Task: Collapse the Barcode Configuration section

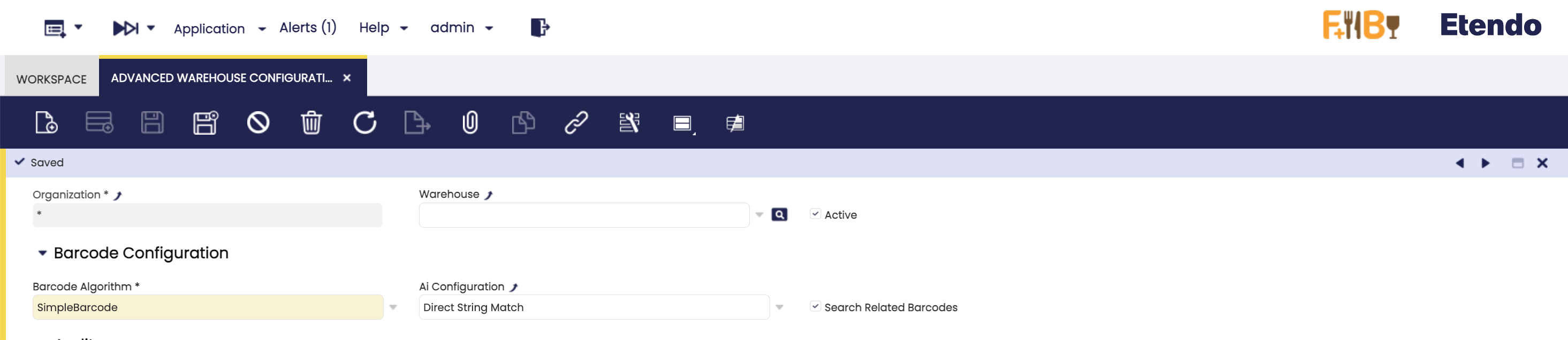Action: (43, 253)
